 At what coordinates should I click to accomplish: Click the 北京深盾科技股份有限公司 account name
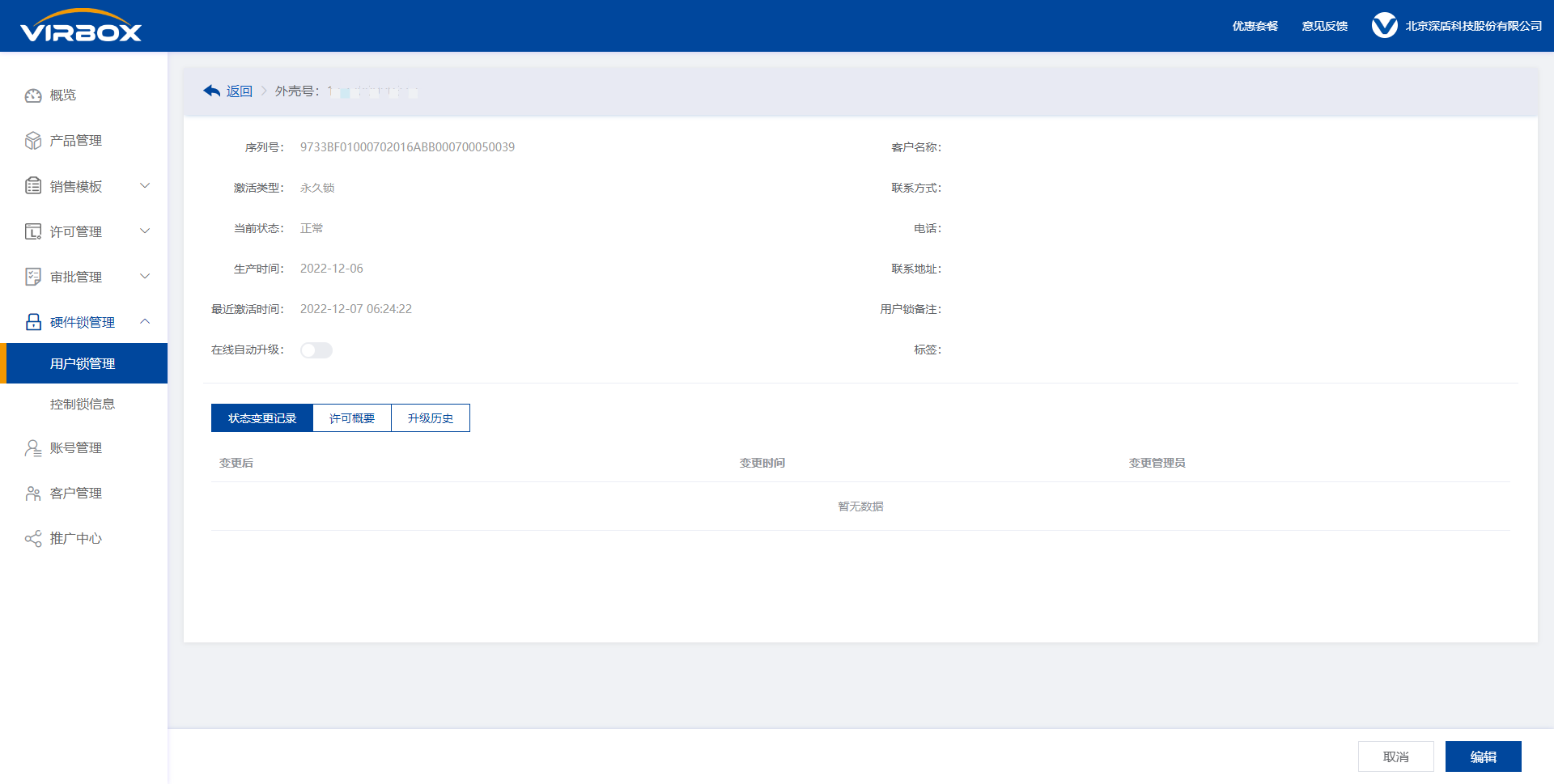point(1474,26)
